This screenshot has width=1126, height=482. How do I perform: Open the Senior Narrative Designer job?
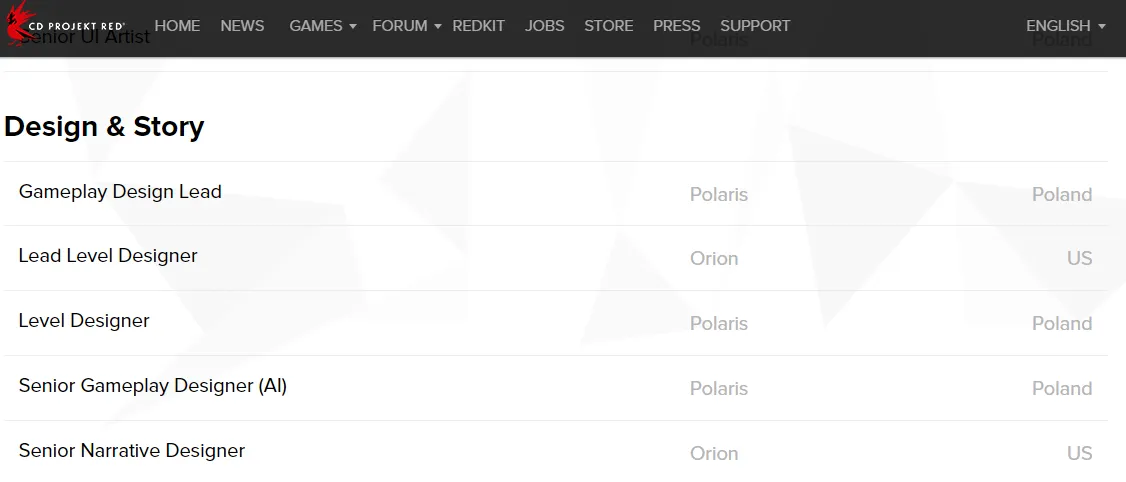pyautogui.click(x=556, y=451)
